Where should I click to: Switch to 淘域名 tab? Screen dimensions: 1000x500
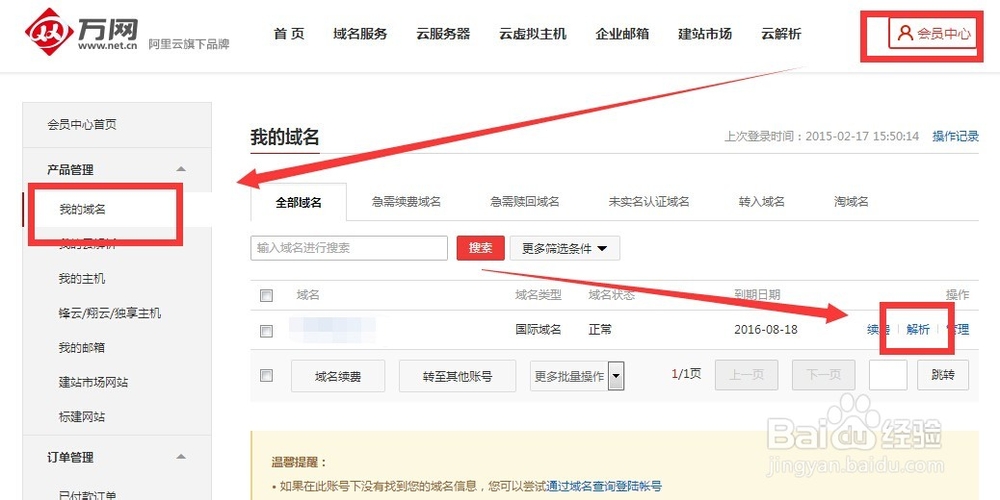click(x=851, y=202)
